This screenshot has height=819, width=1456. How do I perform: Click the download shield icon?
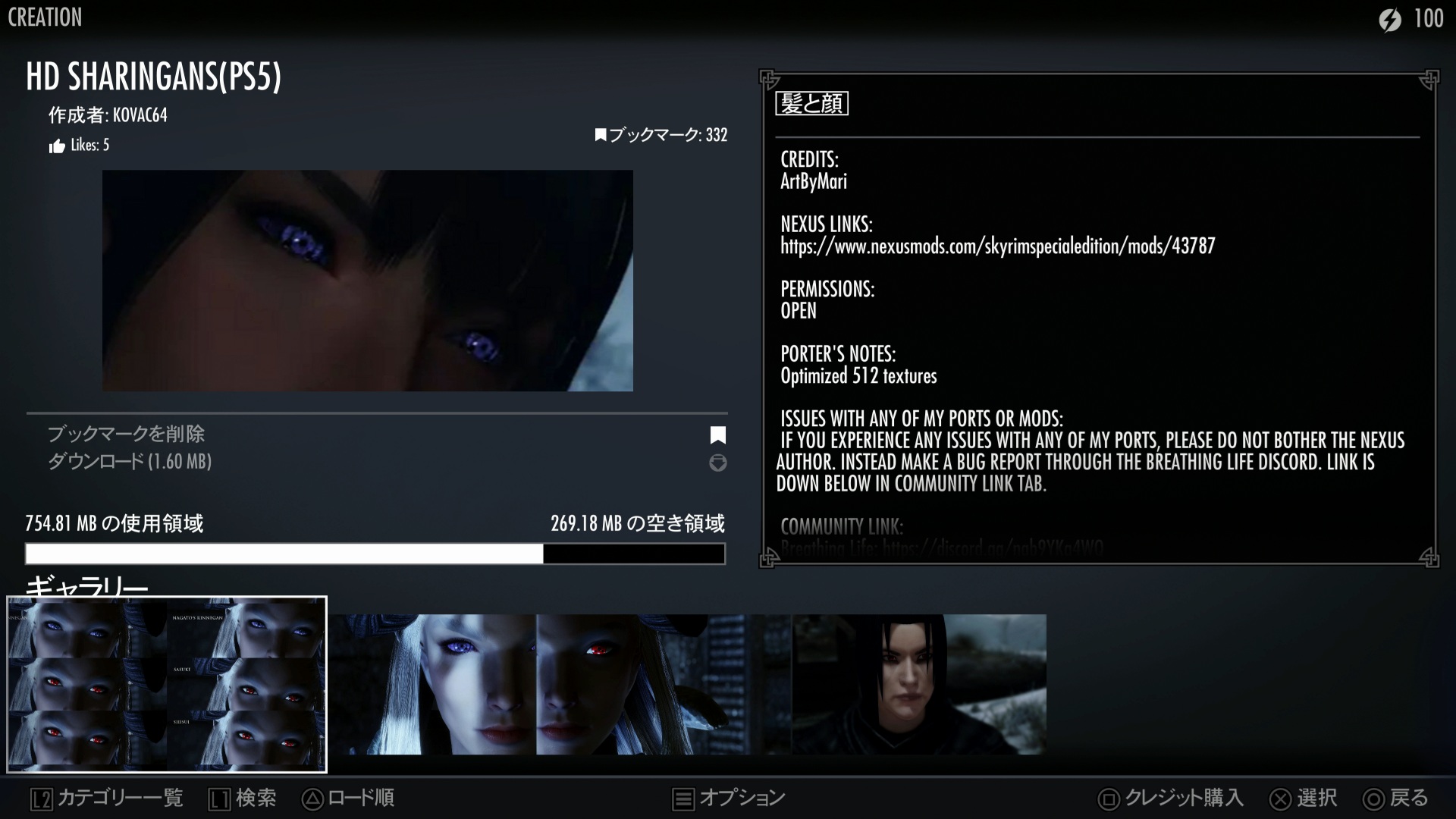pyautogui.click(x=717, y=463)
